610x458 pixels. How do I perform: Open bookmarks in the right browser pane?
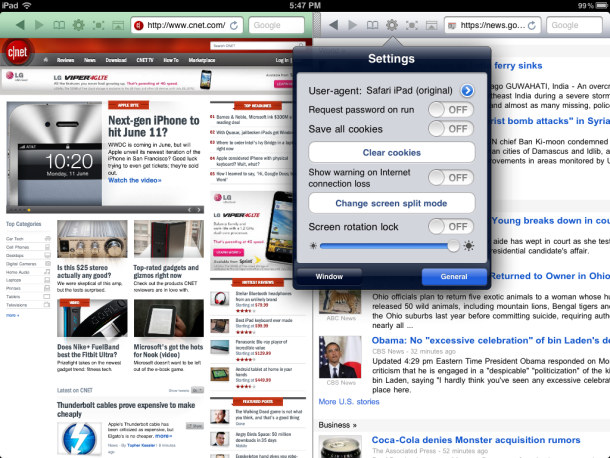[372, 25]
